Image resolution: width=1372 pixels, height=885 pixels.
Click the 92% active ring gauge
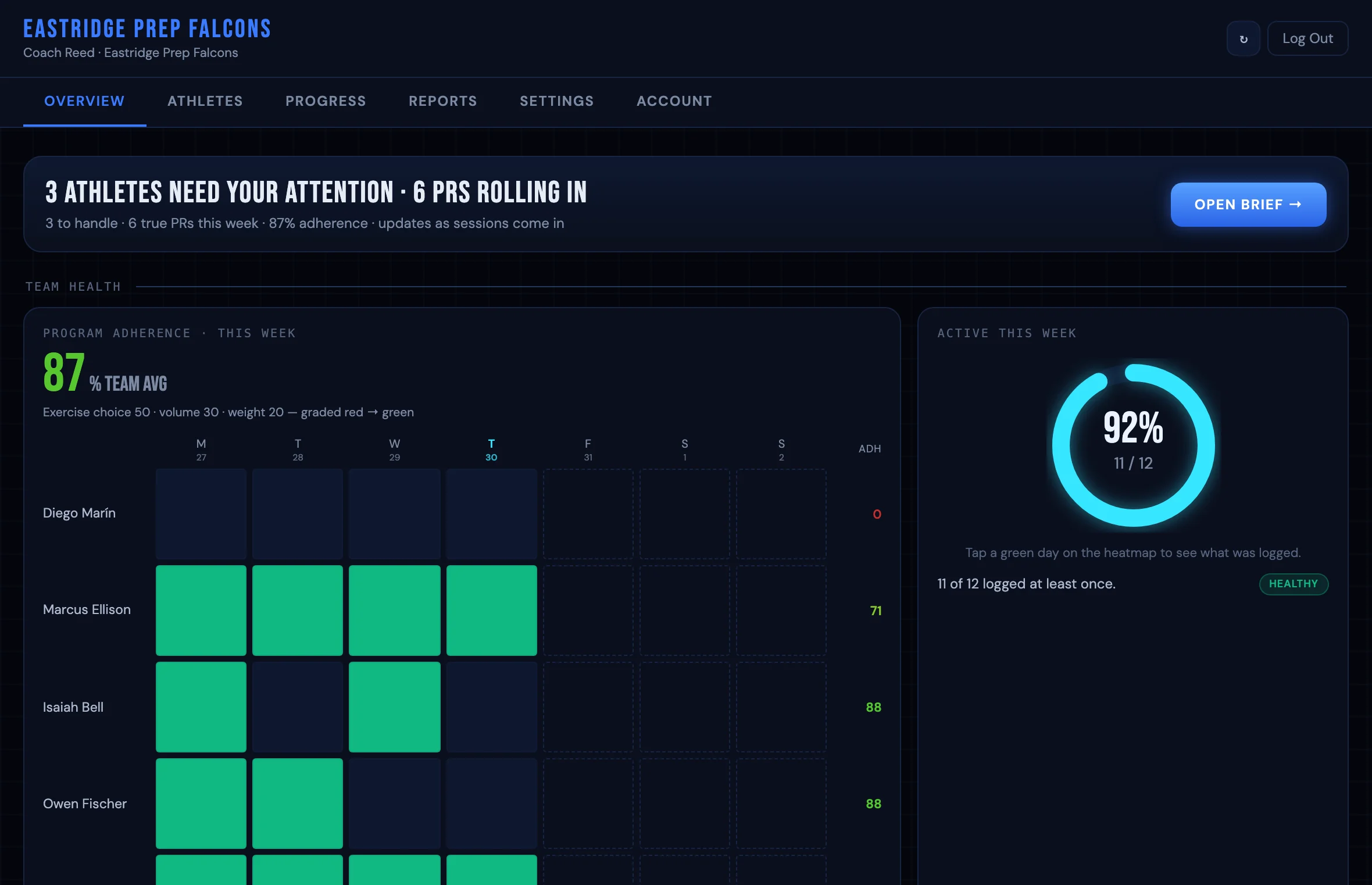coord(1133,445)
